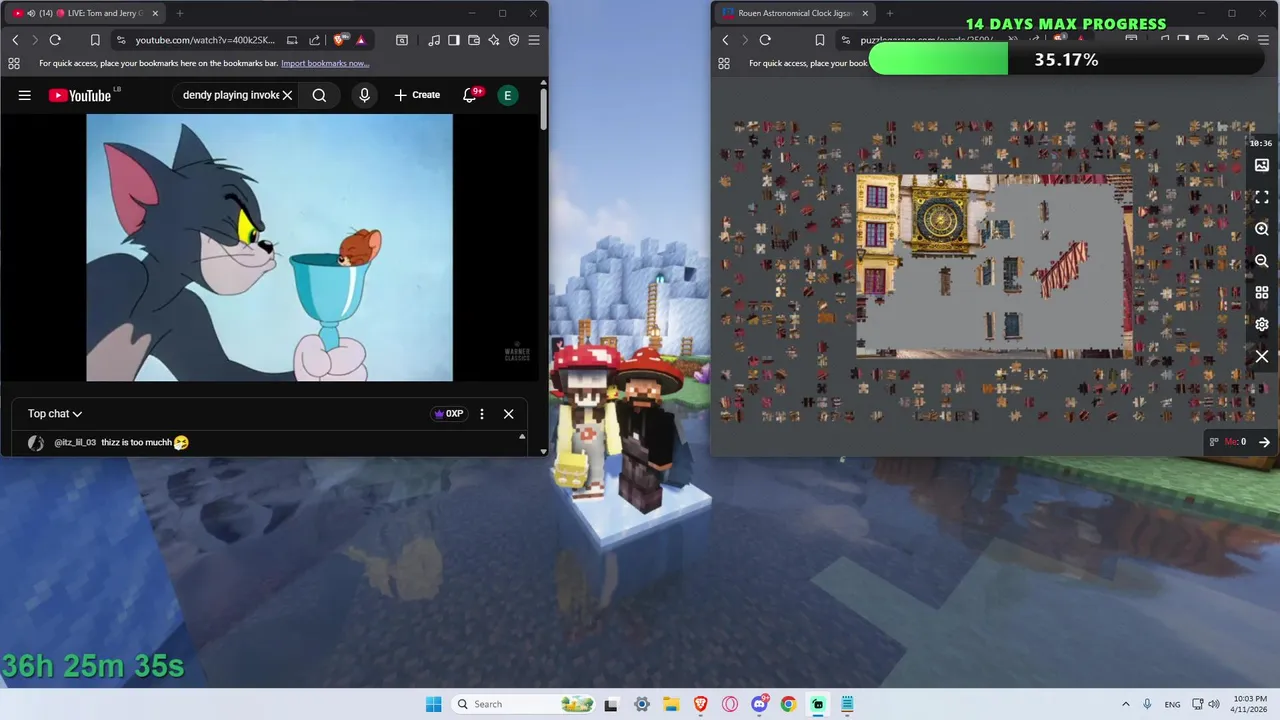This screenshot has height=720, width=1280.
Task: Open Google Chrome taskbar icon
Action: tap(788, 704)
